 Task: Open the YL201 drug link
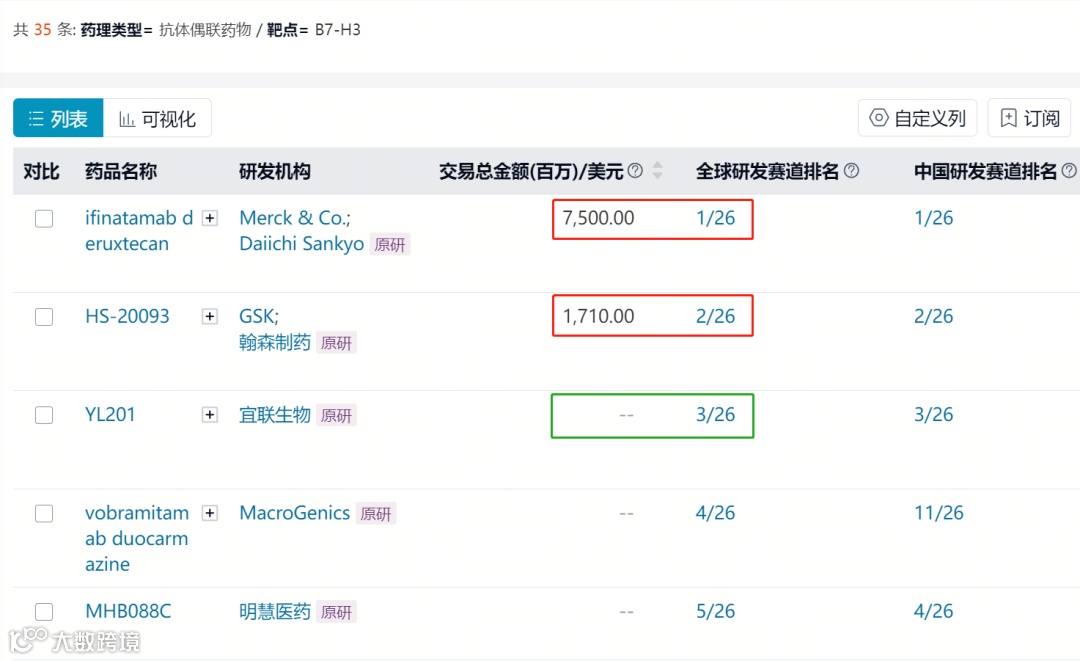110,415
